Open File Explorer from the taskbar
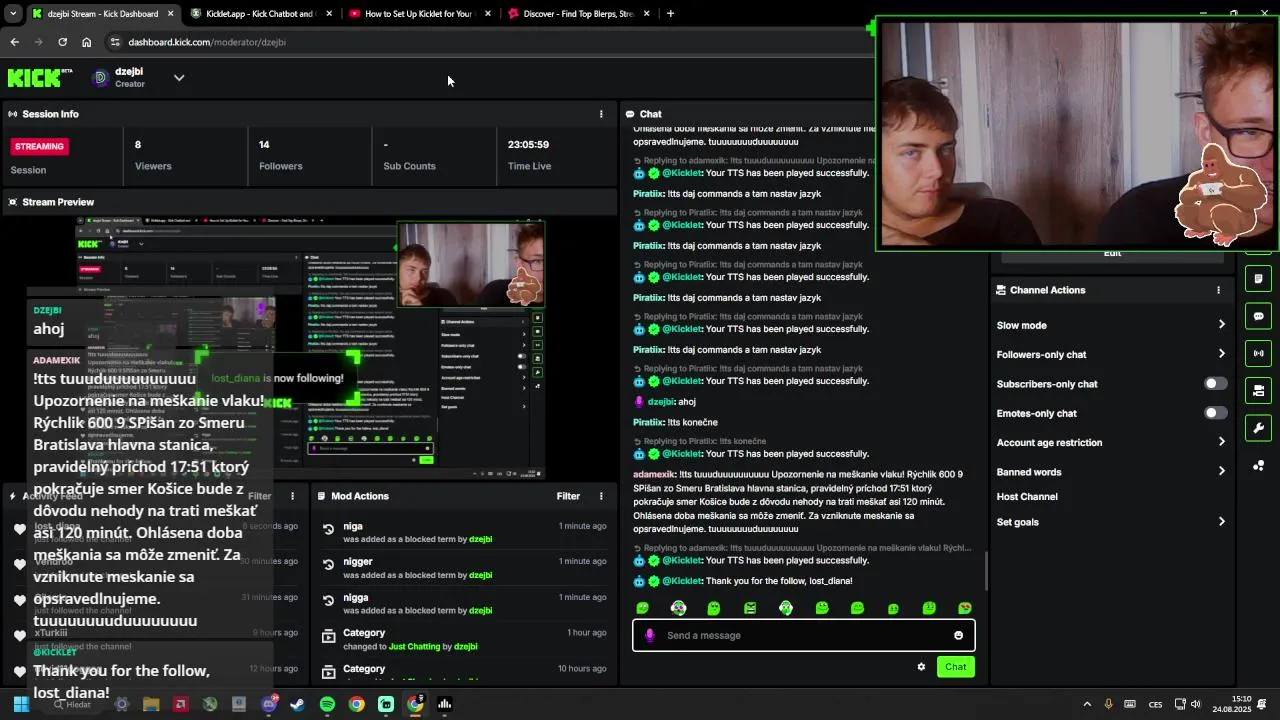Screen dimensions: 1280x720 tap(151, 704)
